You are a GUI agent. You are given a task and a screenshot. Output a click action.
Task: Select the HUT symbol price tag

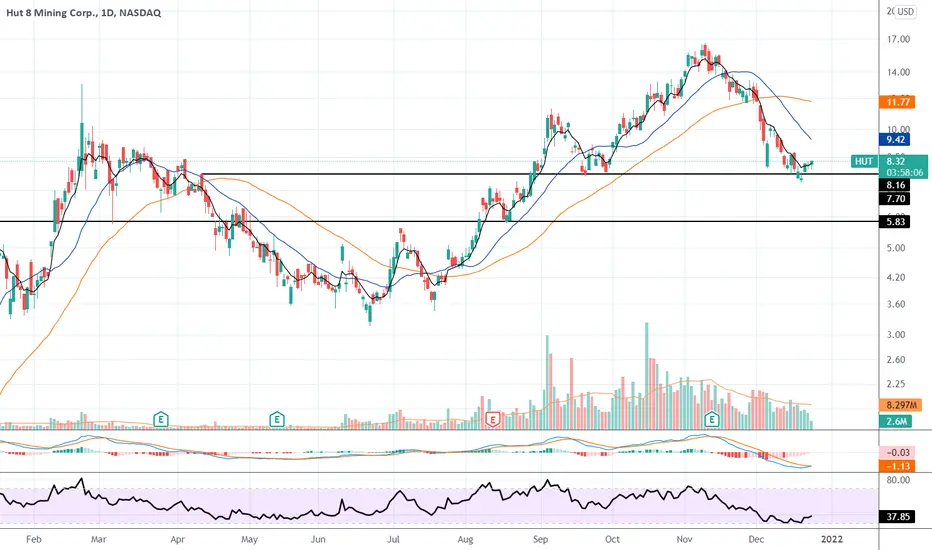(x=864, y=161)
